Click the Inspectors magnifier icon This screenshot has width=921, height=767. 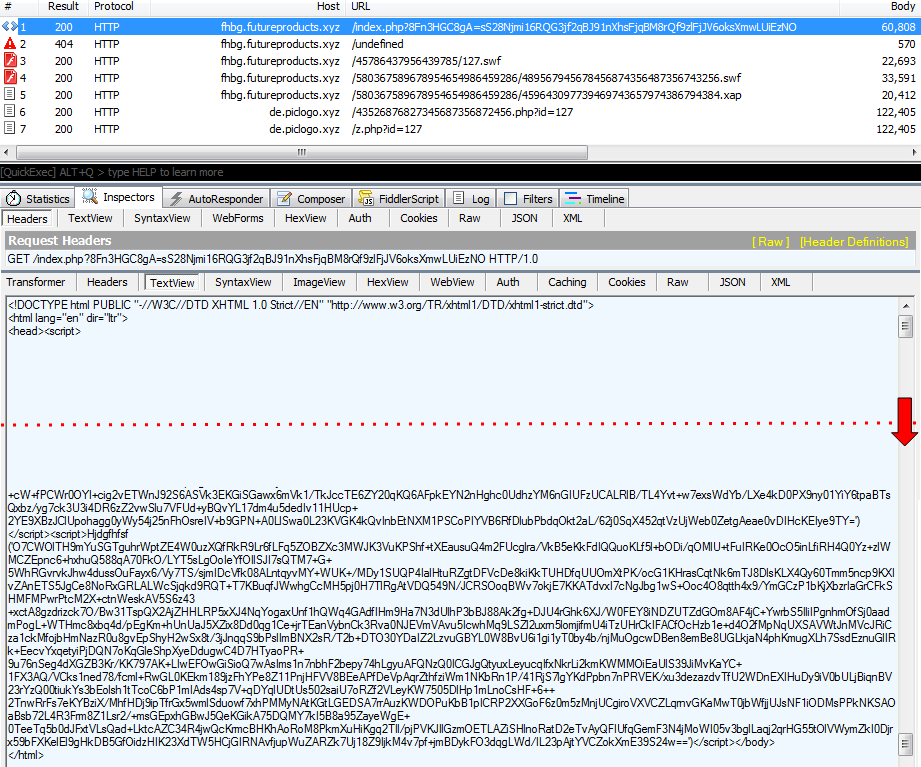pyautogui.click(x=90, y=196)
